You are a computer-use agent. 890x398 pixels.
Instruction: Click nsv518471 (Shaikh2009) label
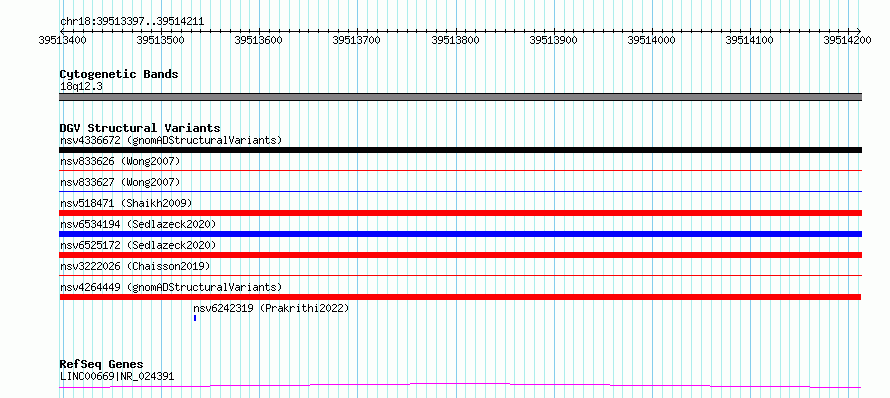(x=126, y=203)
